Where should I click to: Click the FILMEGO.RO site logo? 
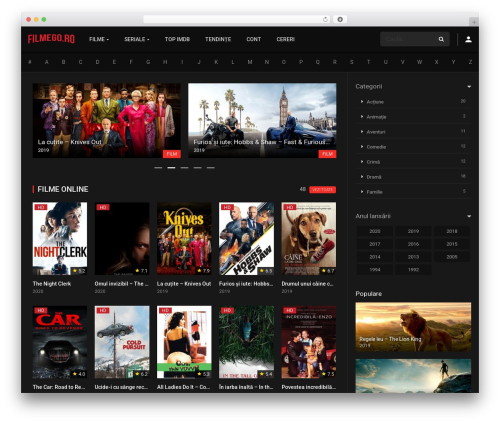click(x=51, y=39)
